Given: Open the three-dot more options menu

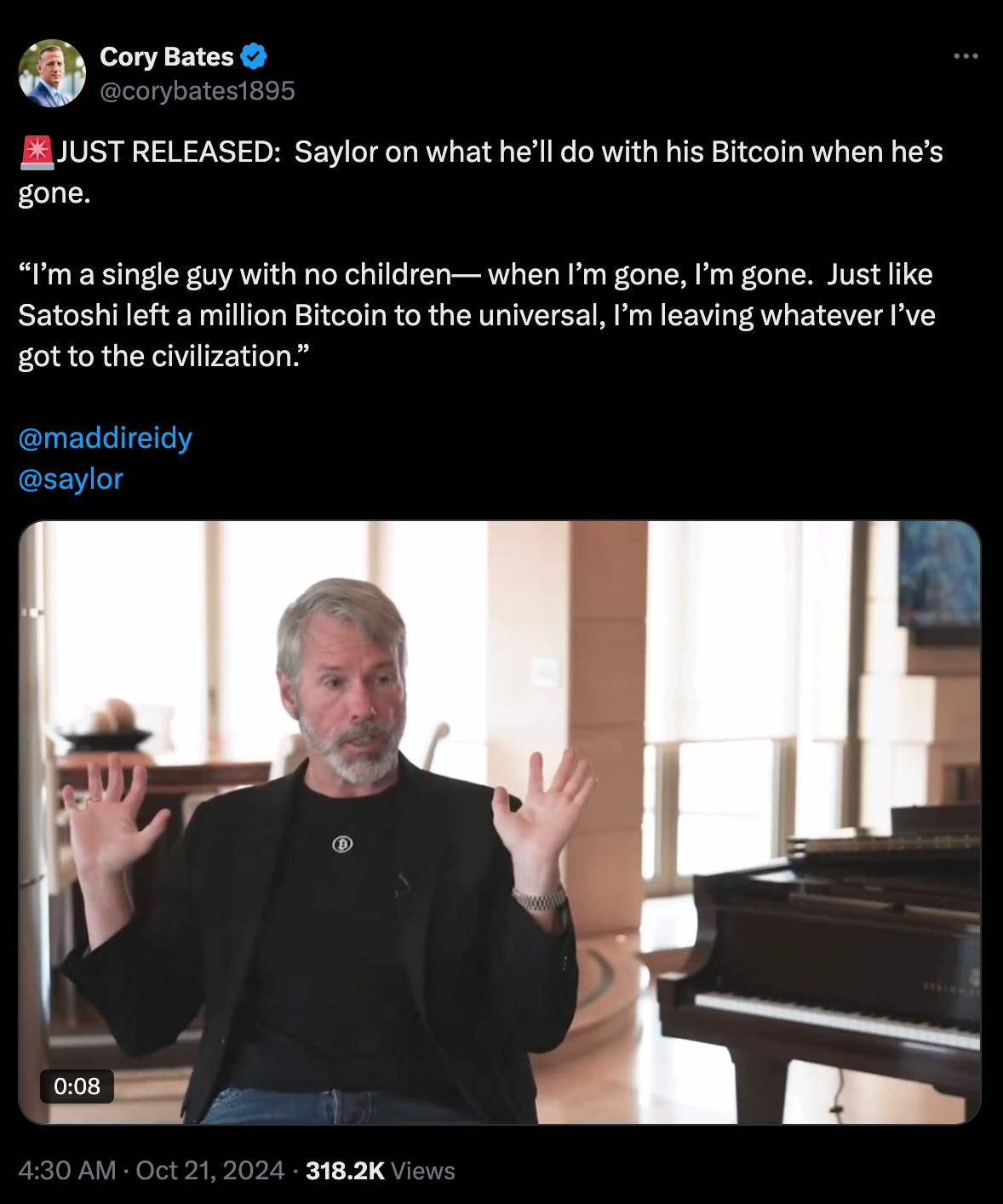Looking at the screenshot, I should click(966, 56).
